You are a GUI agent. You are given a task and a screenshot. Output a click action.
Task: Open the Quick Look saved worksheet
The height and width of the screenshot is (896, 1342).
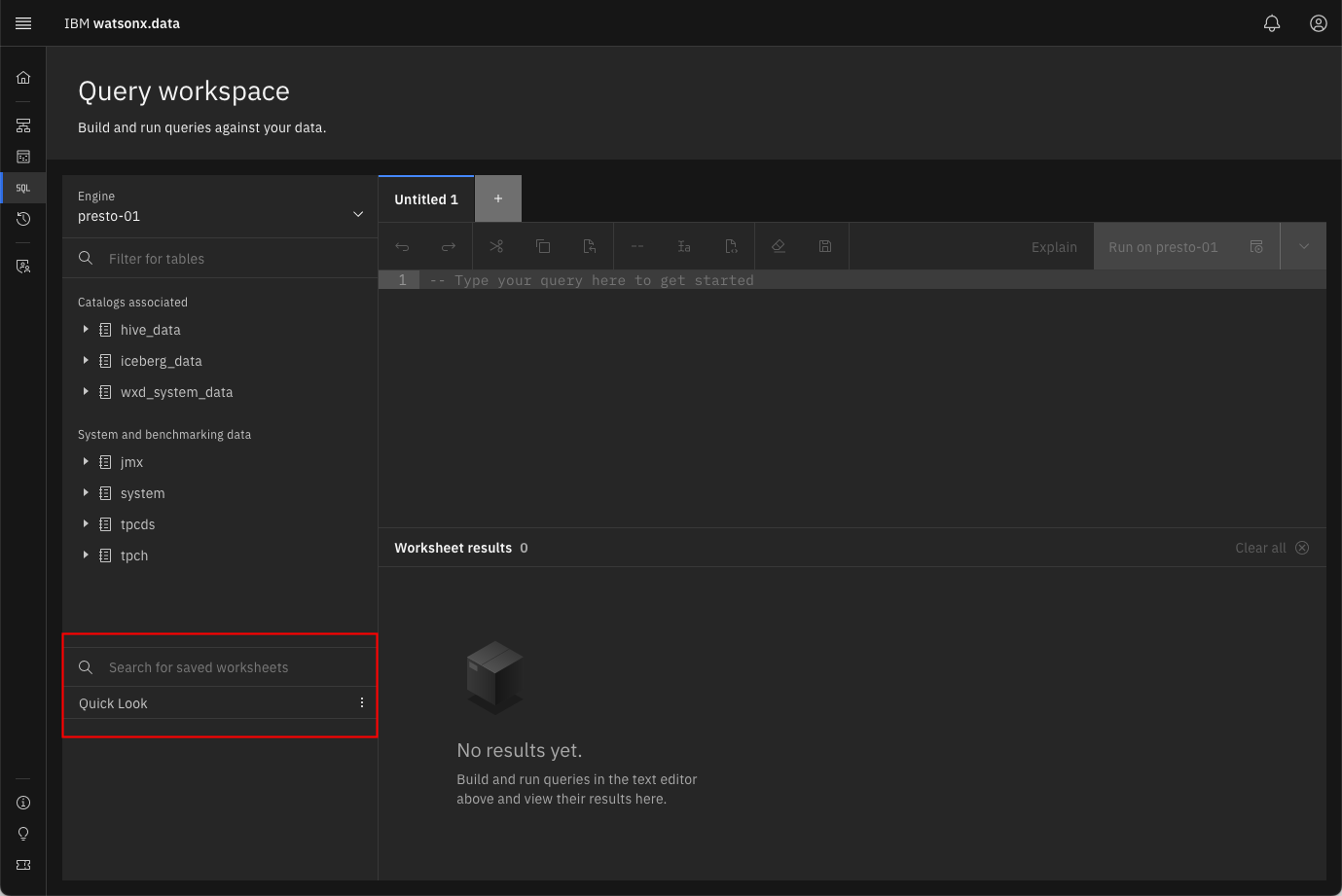pyautogui.click(x=113, y=703)
